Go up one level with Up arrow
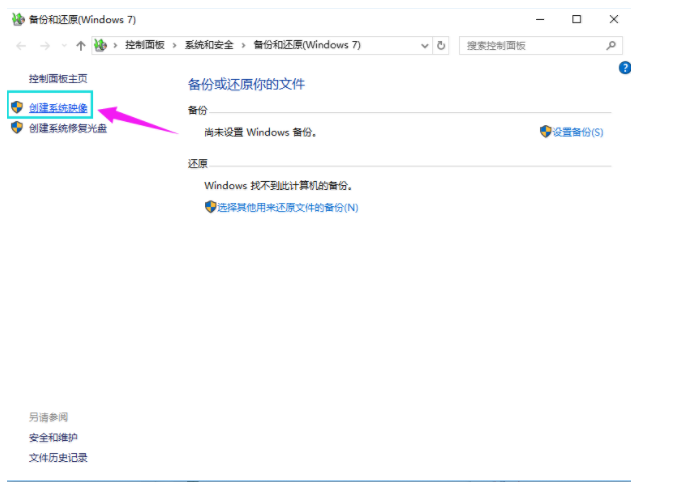This screenshot has height=490, width=675. point(81,46)
